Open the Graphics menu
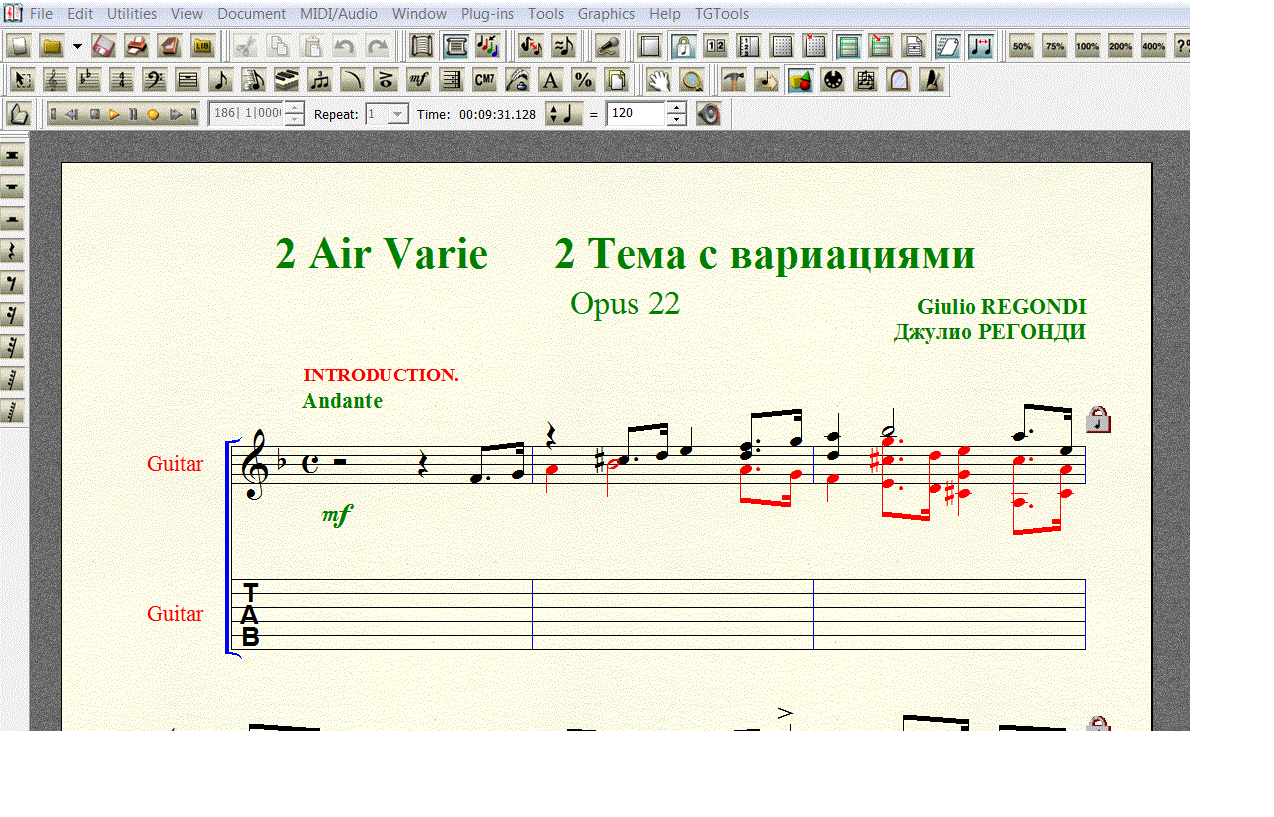 (x=606, y=14)
